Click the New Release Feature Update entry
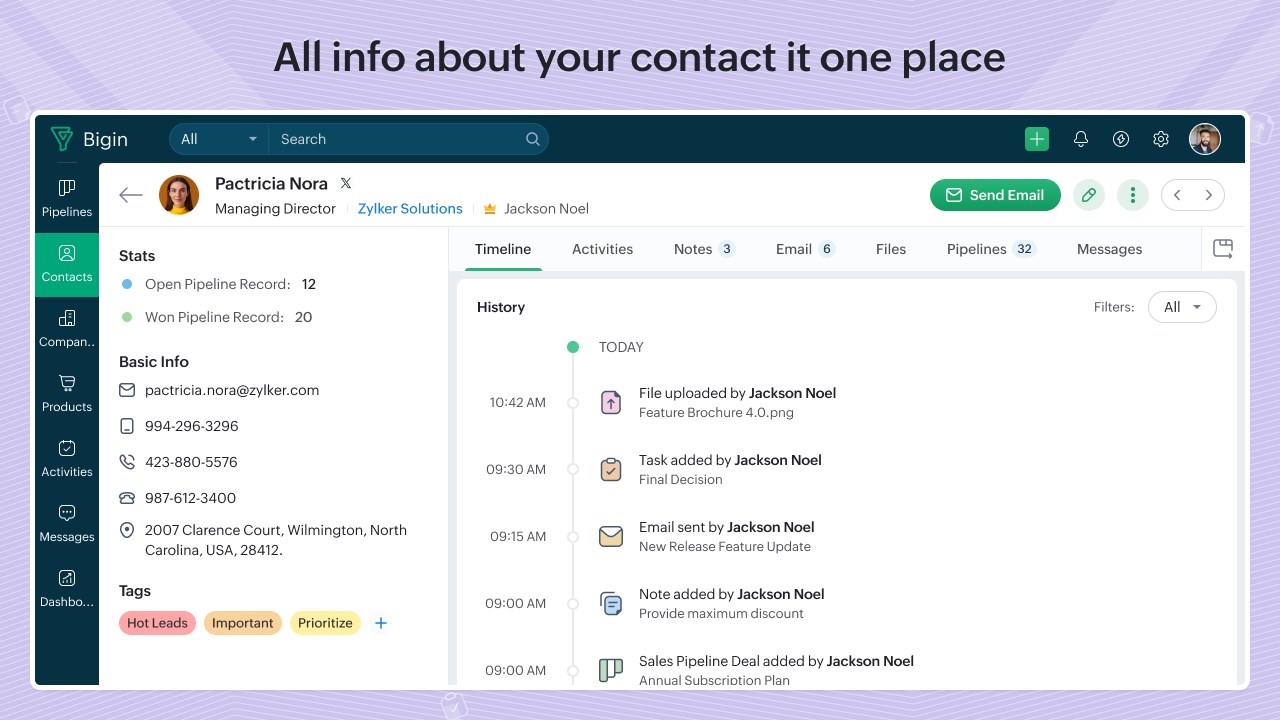This screenshot has height=720, width=1280. pyautogui.click(x=725, y=546)
